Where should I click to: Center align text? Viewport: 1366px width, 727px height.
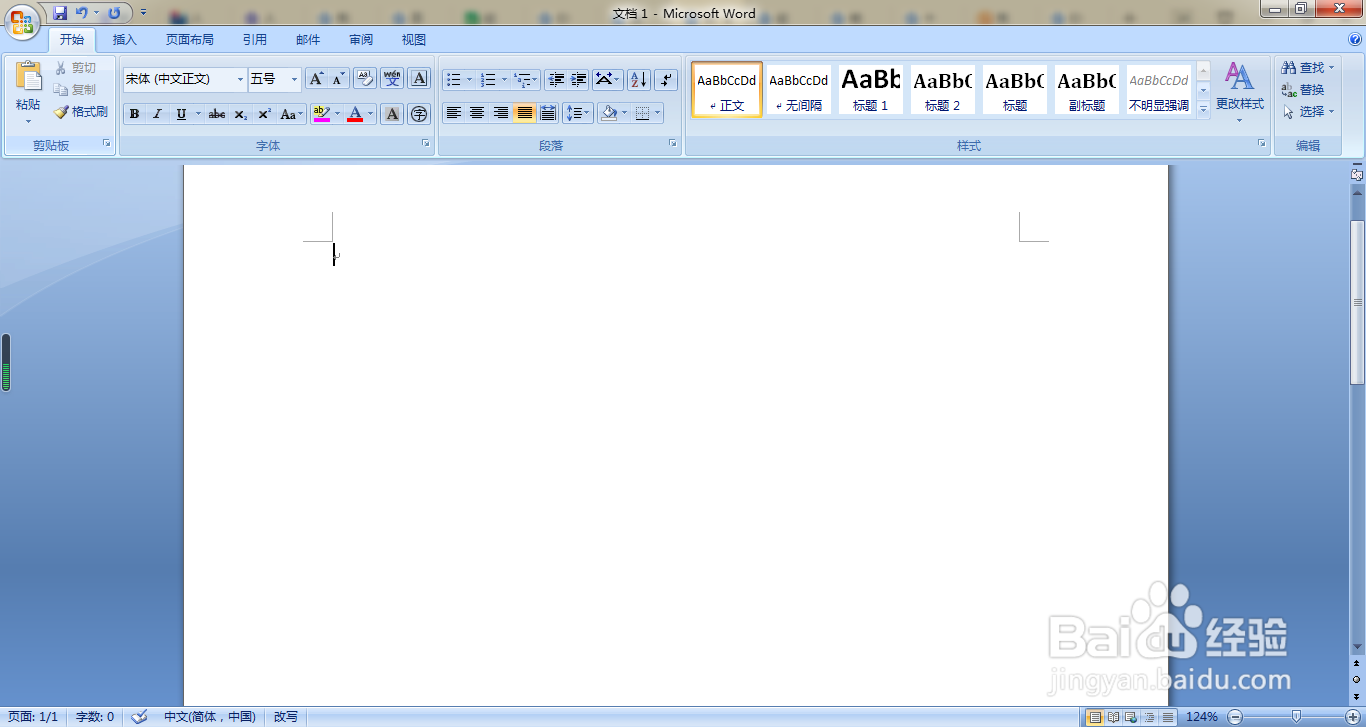pyautogui.click(x=477, y=113)
